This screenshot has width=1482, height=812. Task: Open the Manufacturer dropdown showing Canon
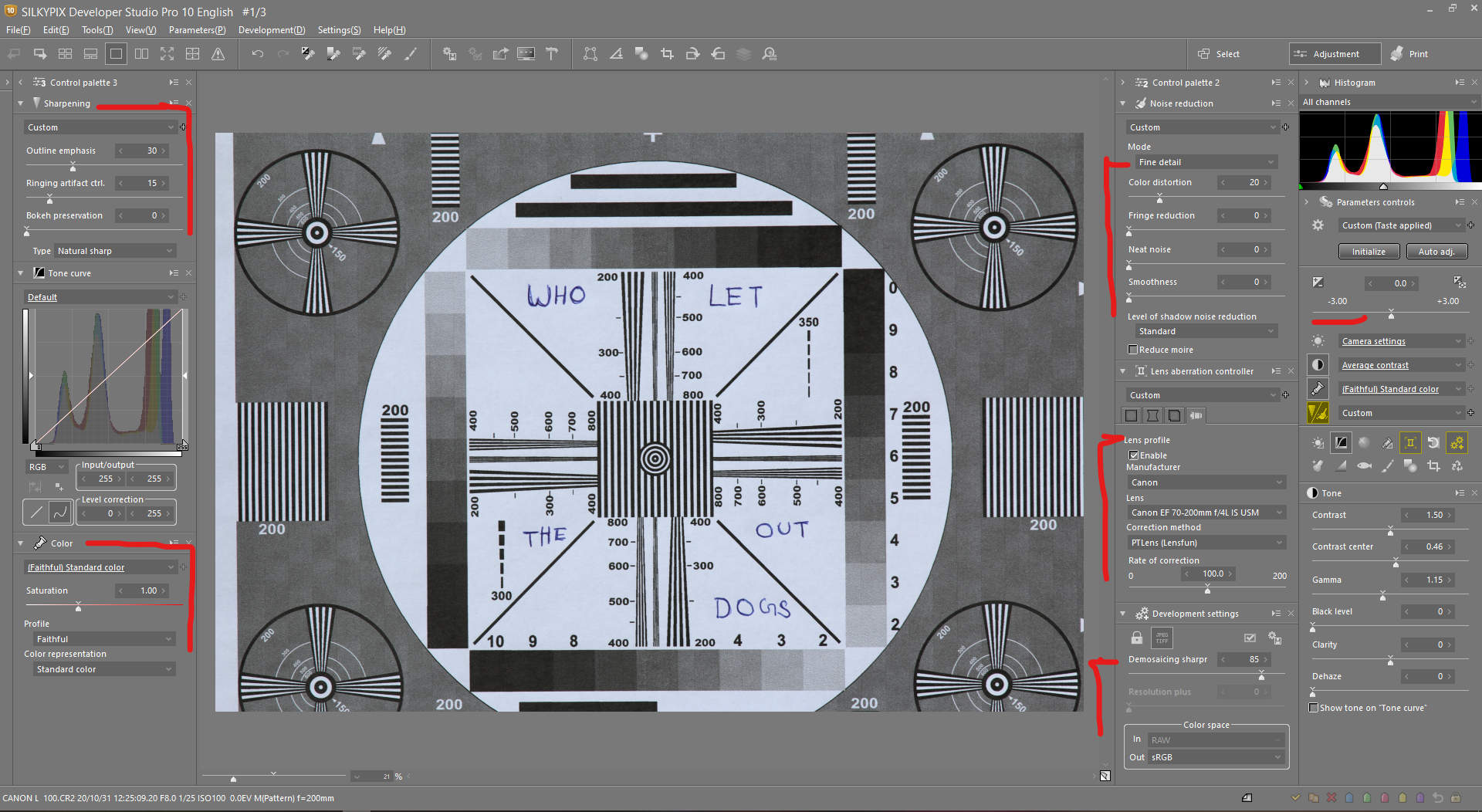[x=1206, y=482]
